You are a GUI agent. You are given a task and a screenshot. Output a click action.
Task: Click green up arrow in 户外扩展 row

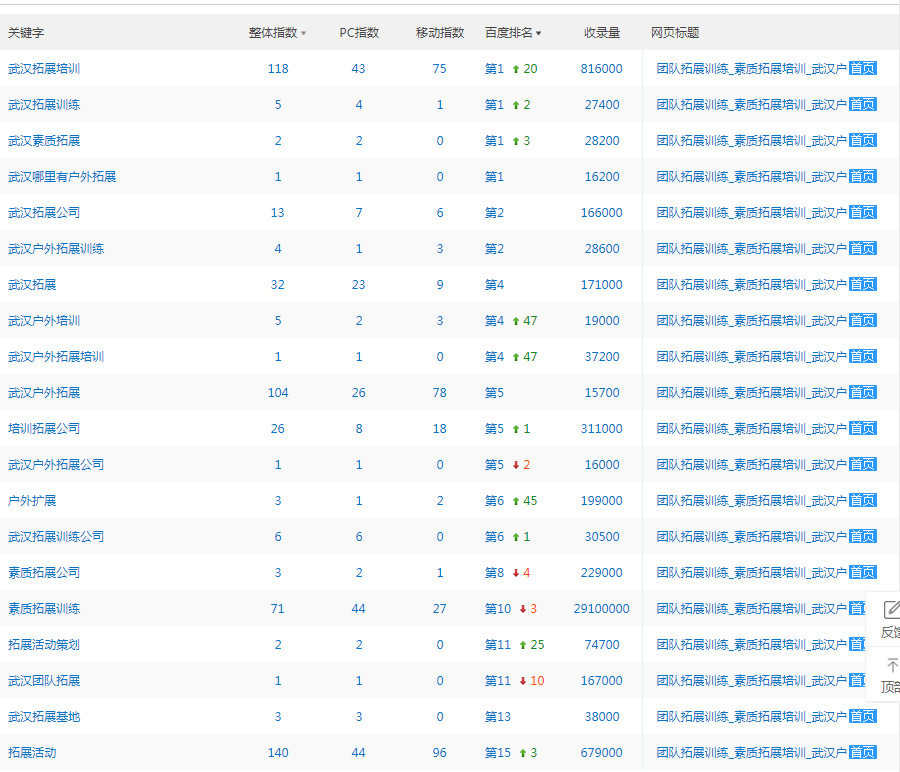(x=516, y=501)
